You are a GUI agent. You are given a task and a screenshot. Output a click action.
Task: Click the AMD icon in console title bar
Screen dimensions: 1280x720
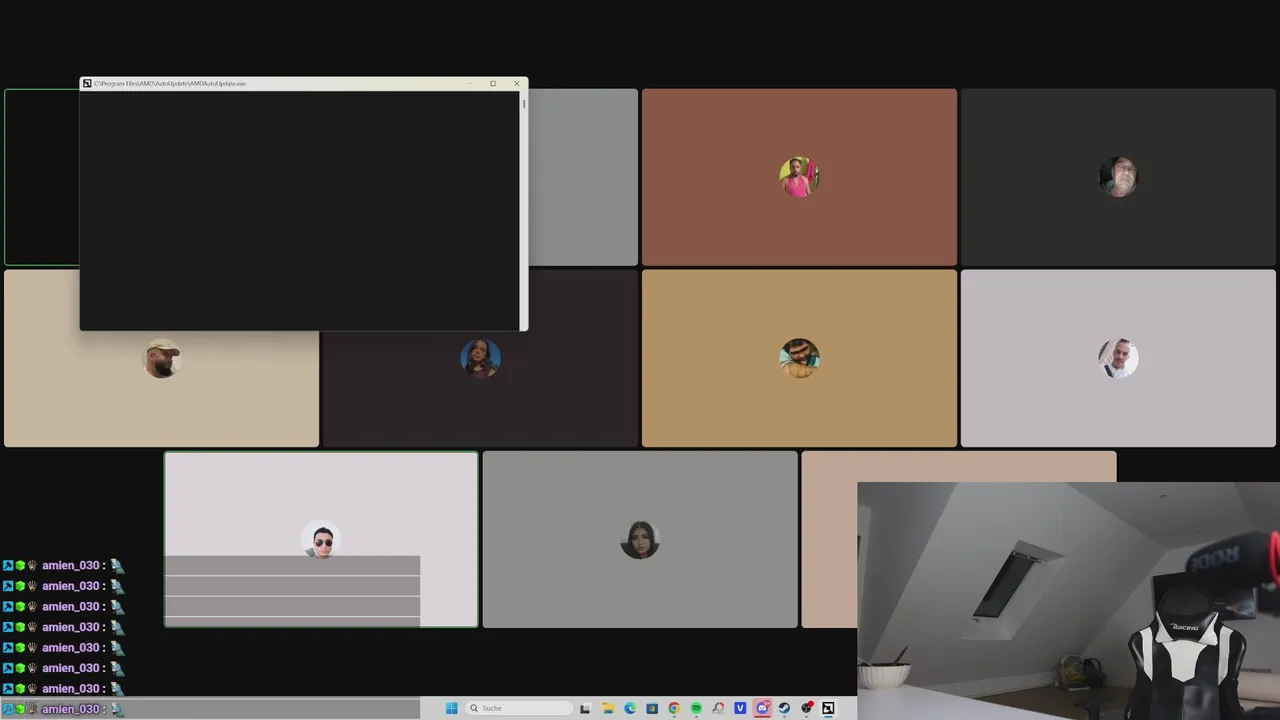pyautogui.click(x=87, y=84)
